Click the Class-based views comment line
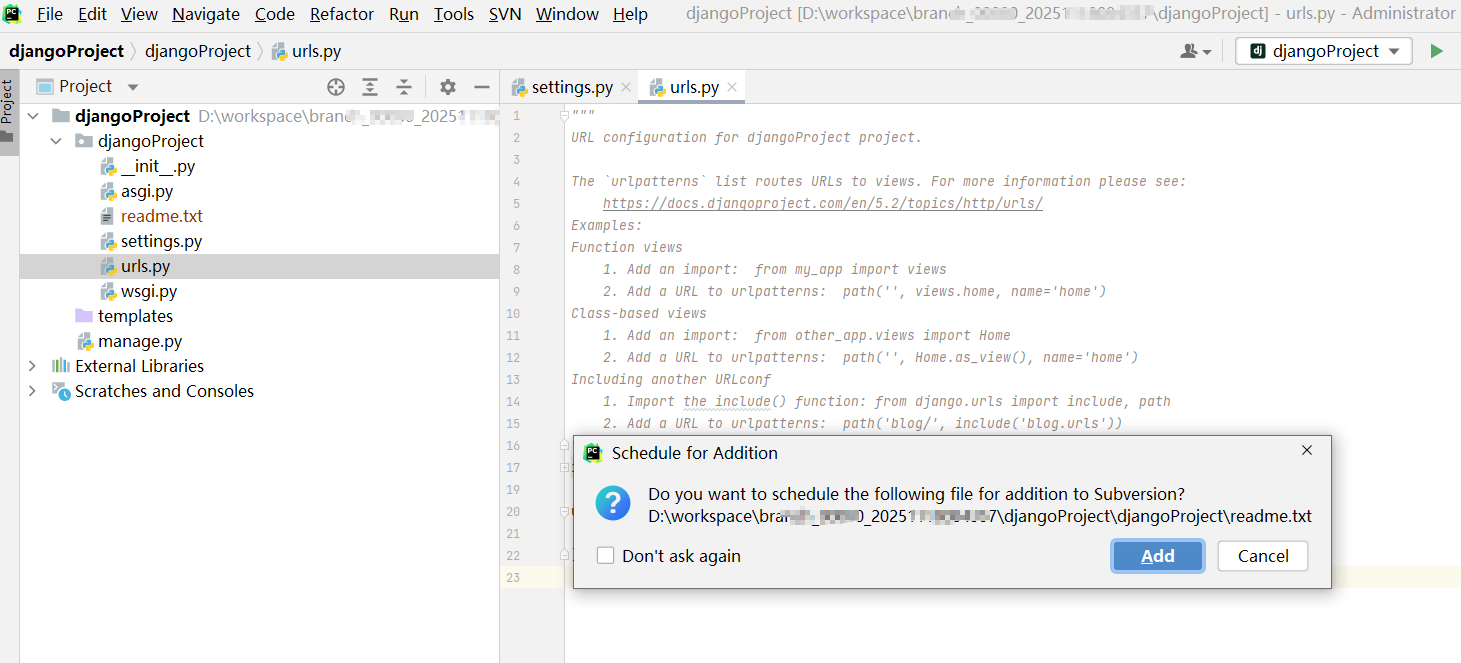The image size is (1461, 663). [x=639, y=313]
